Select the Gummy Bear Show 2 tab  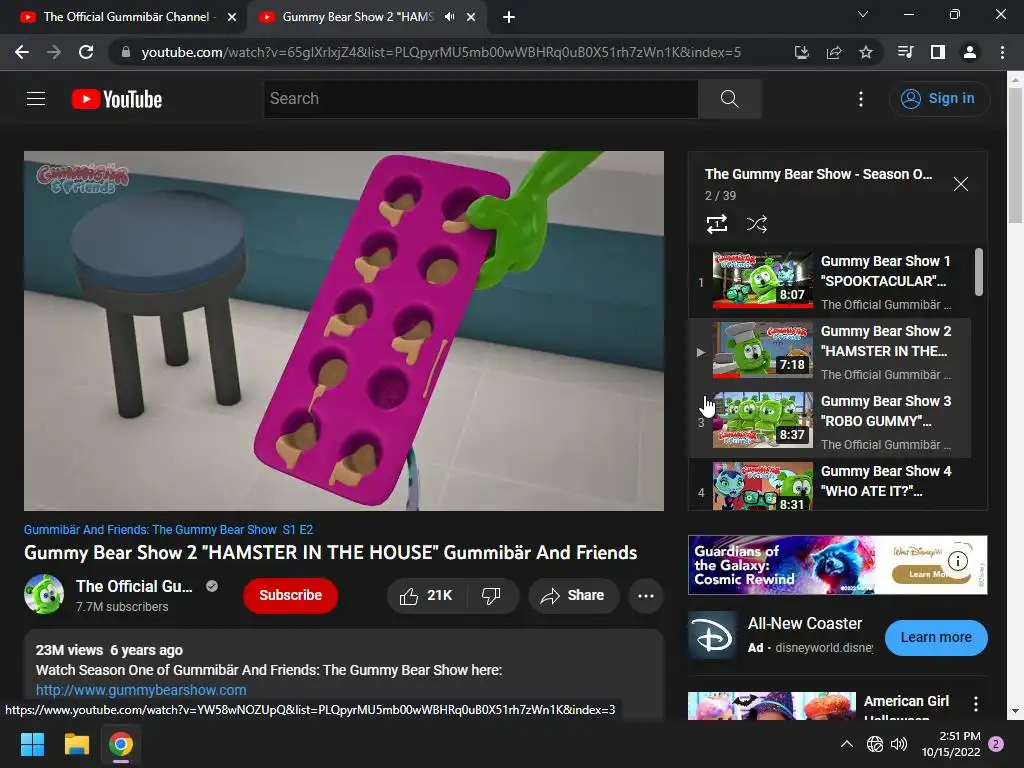pos(358,17)
